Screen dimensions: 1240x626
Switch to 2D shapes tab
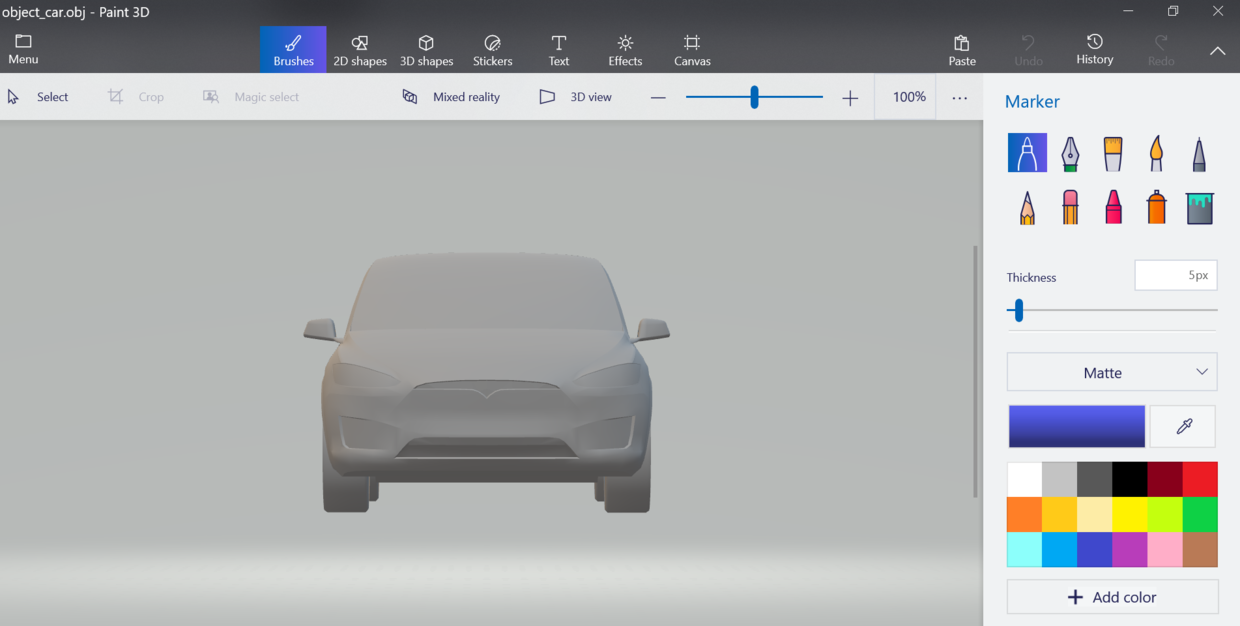pos(360,49)
